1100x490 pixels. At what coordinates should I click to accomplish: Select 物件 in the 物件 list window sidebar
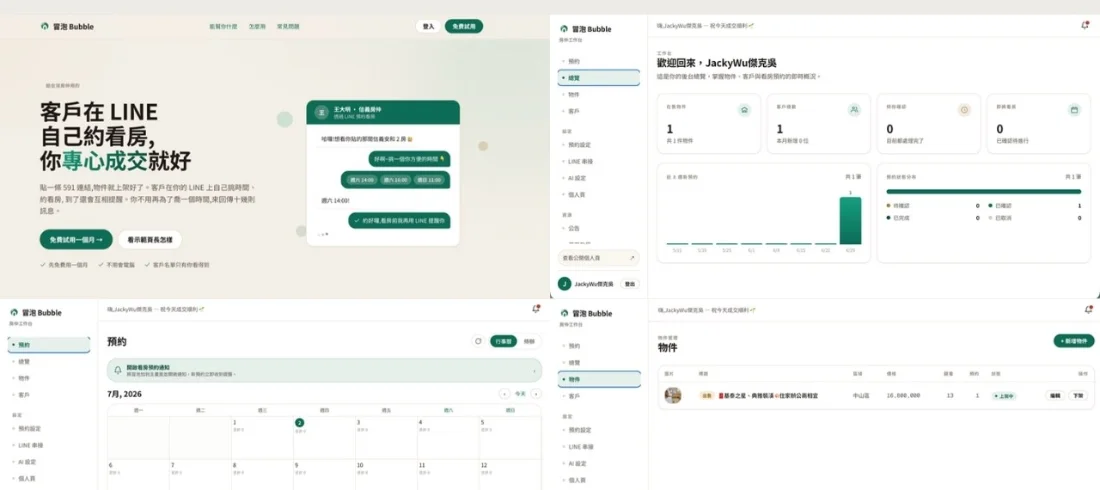coord(599,379)
